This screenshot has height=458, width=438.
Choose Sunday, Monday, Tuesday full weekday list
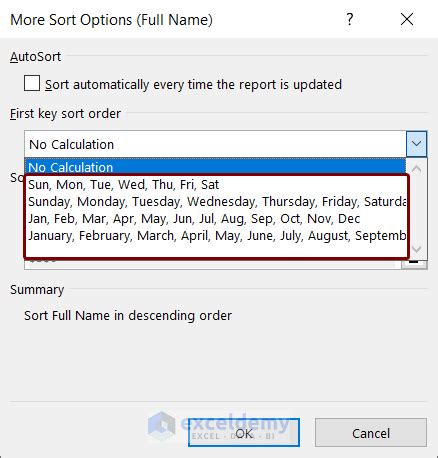coord(215,201)
